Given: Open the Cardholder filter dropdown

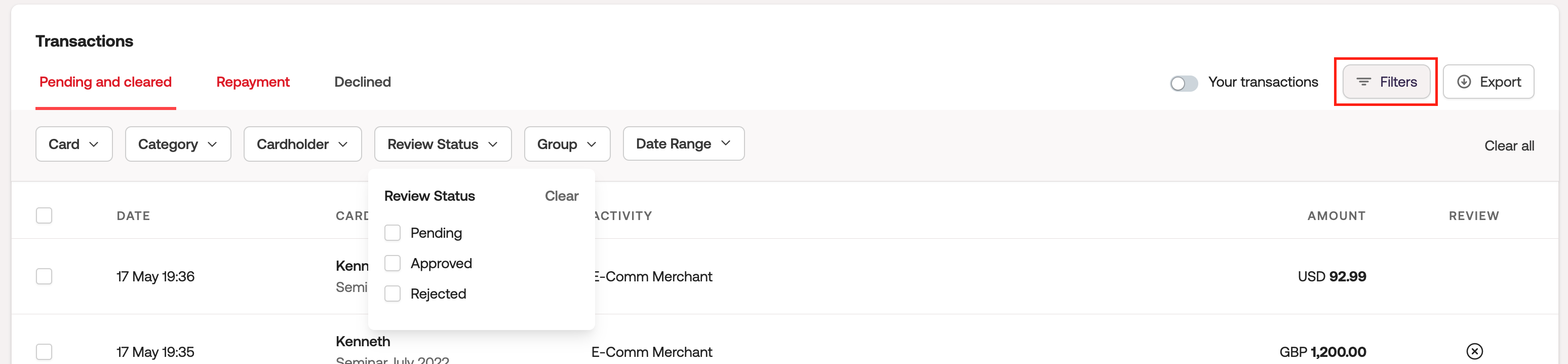Looking at the screenshot, I should point(302,144).
